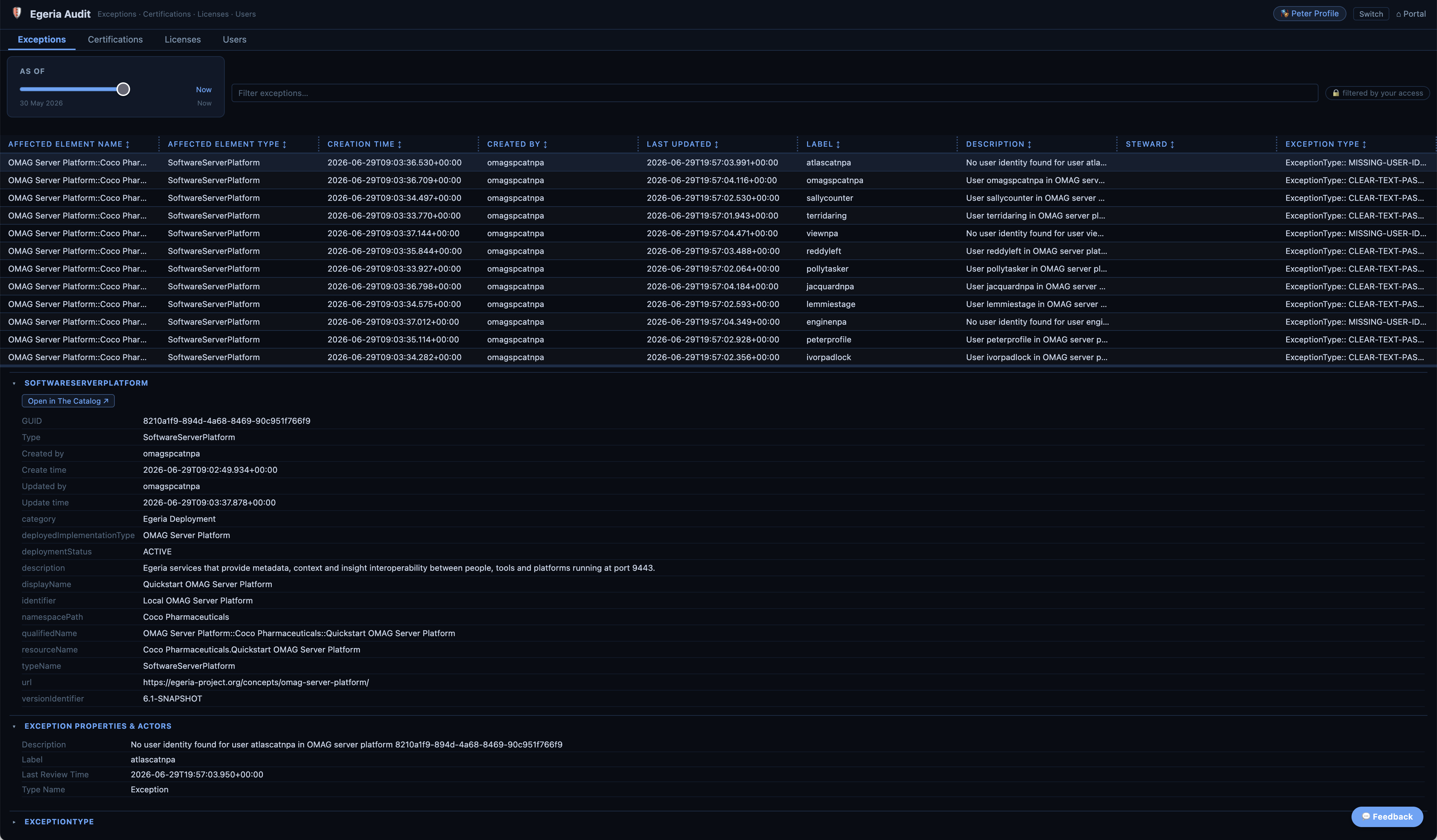Select the omagspcatnpa label row

pyautogui.click(x=718, y=180)
